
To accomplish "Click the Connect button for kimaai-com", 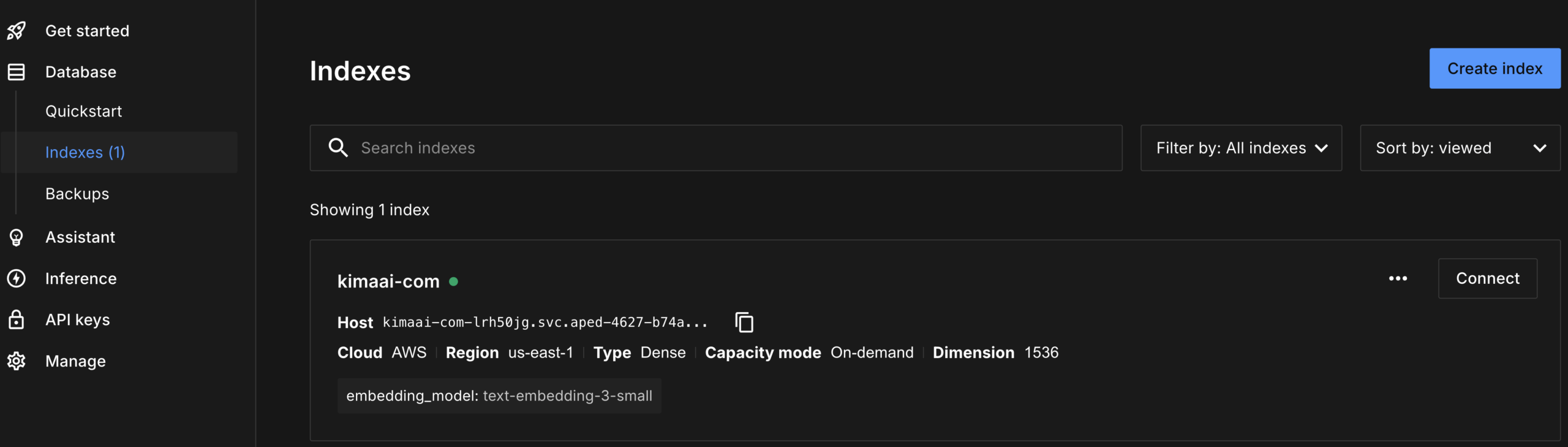I will pos(1487,278).
